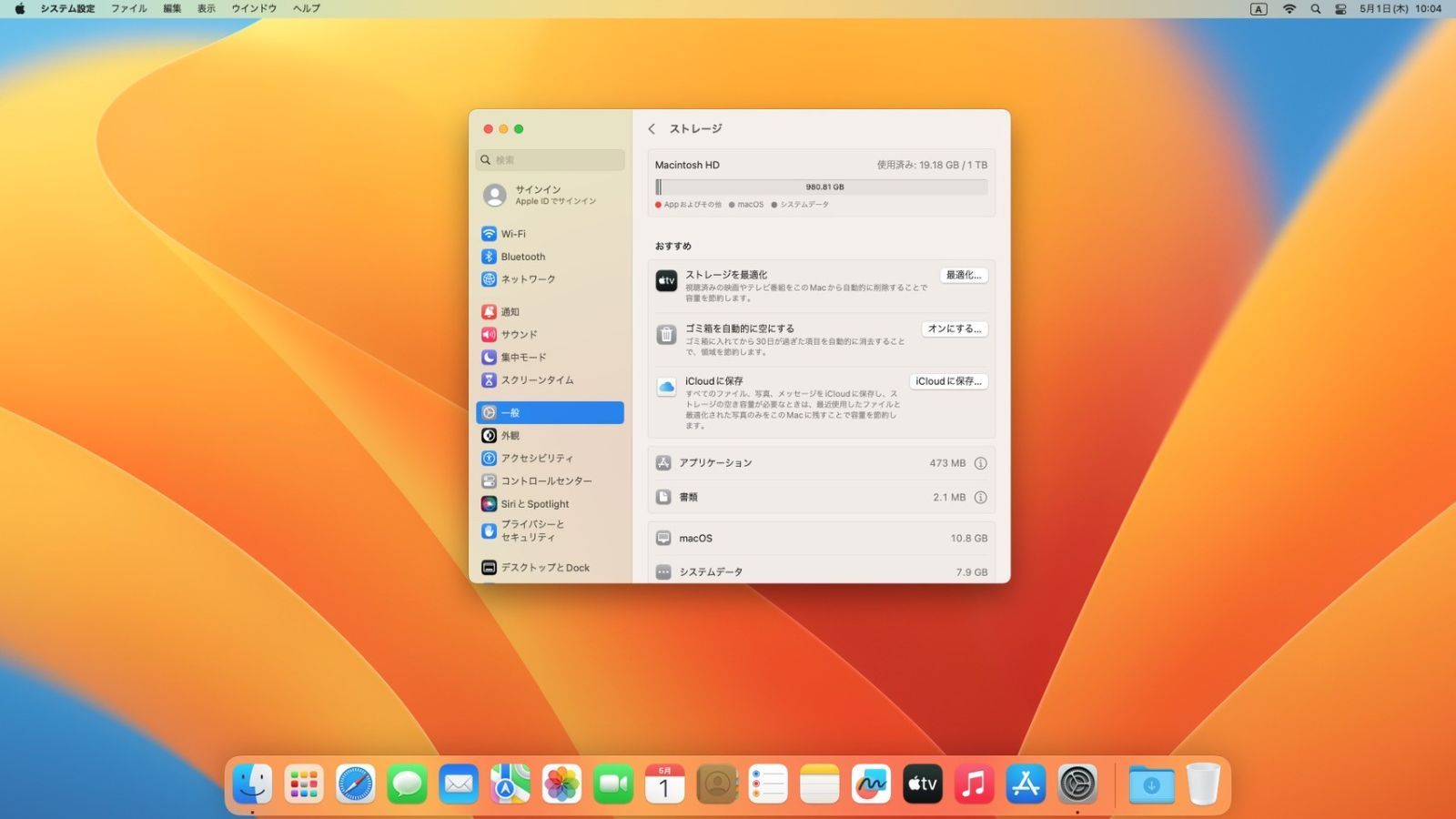
Task: Click the システムデータ storage row
Action: point(821,571)
